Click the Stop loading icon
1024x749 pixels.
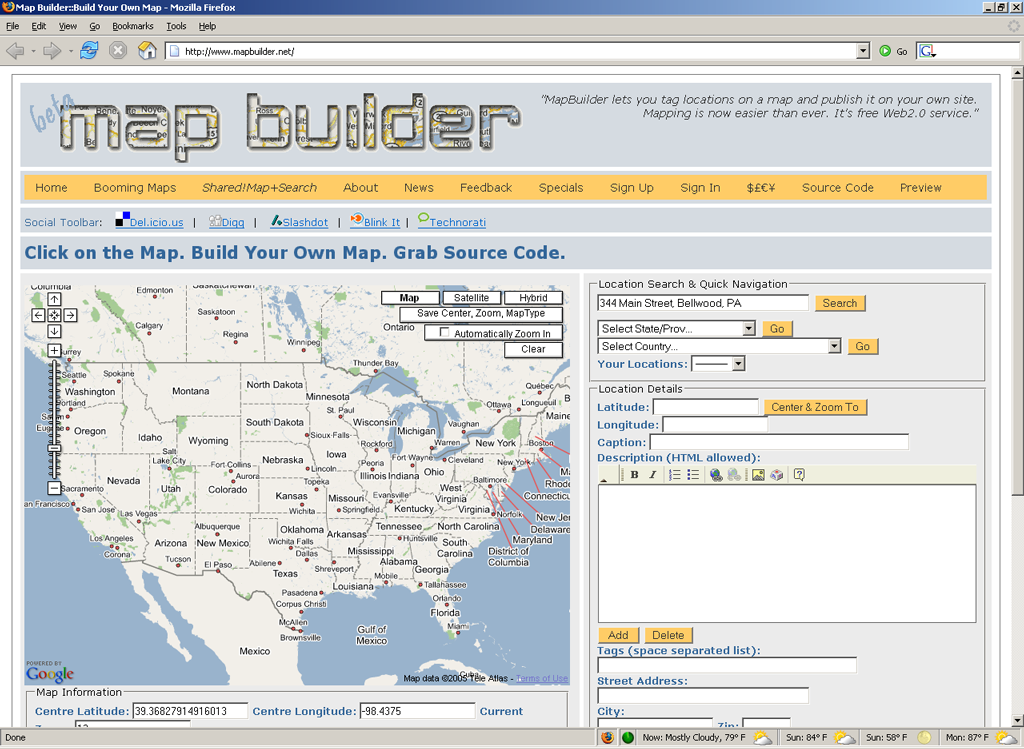(x=118, y=50)
